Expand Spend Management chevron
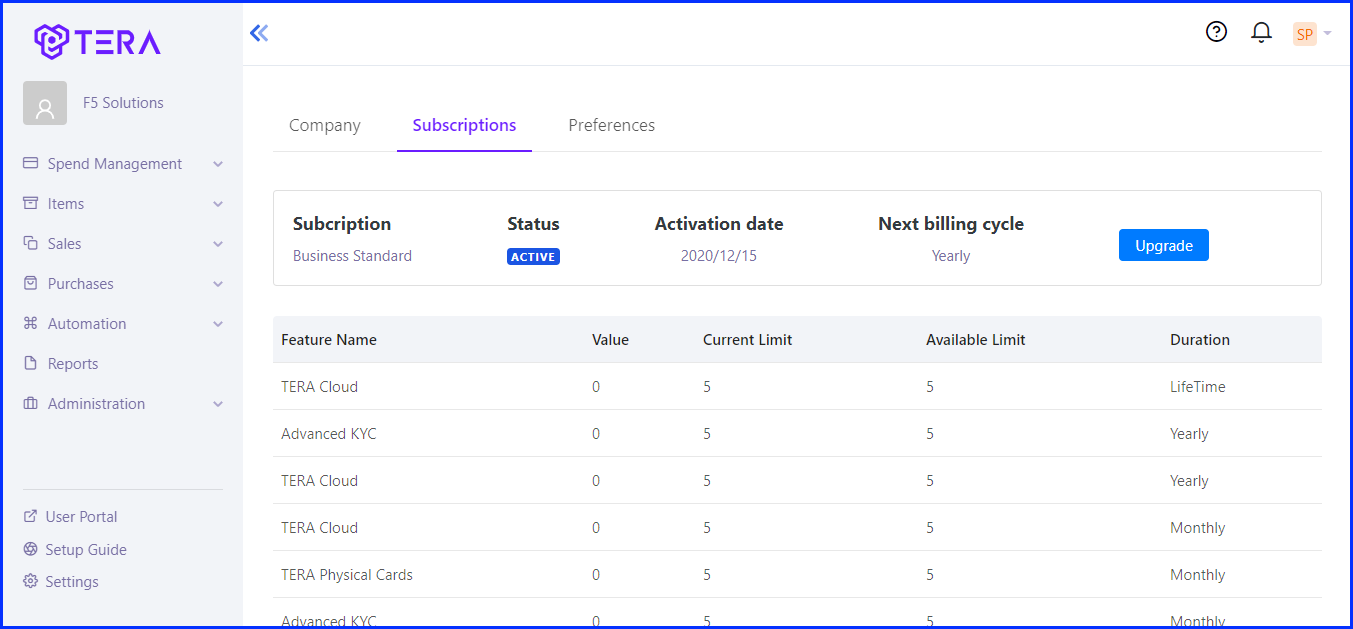Screen dimensions: 1353x629 pyautogui.click(x=218, y=164)
